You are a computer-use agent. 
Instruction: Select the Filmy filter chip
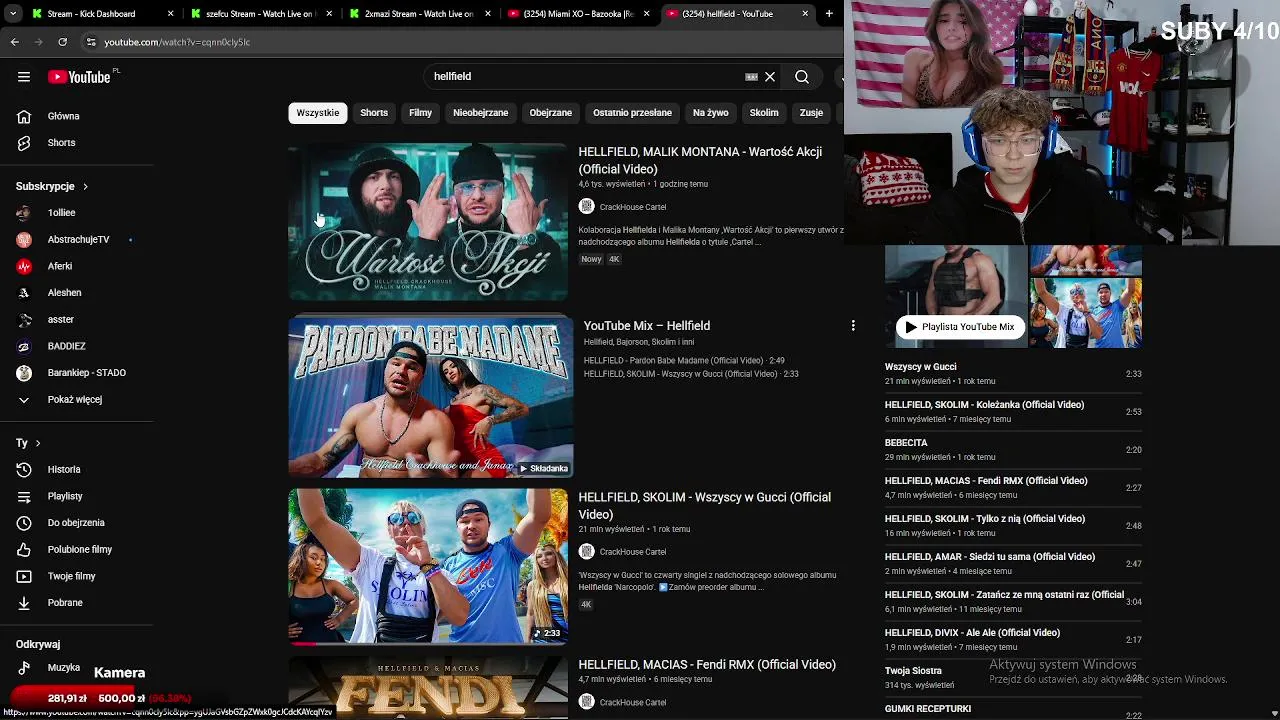tap(420, 113)
